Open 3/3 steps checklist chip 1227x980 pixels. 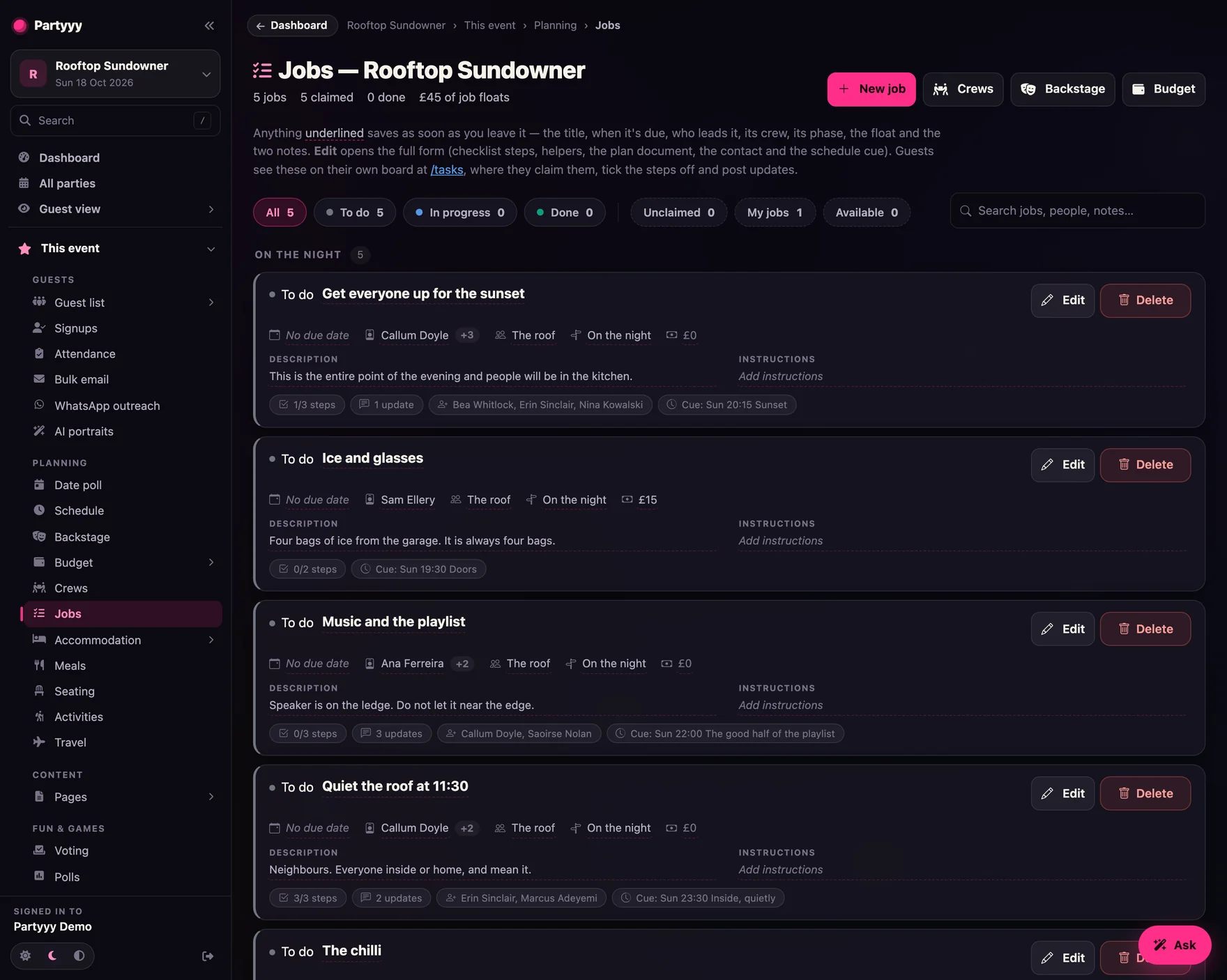pos(307,898)
